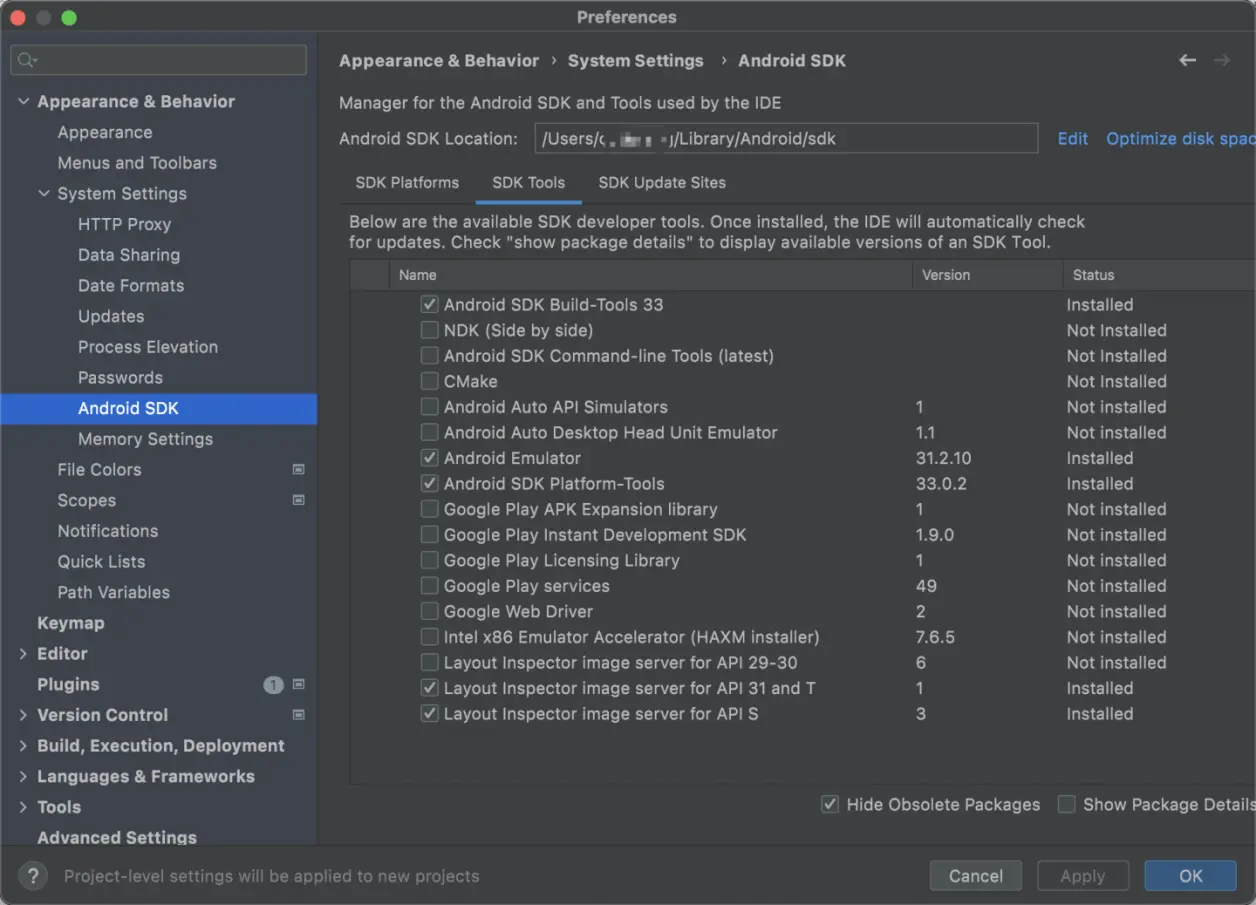This screenshot has width=1256, height=905.
Task: Select the SDK Tools tab
Action: coord(528,183)
